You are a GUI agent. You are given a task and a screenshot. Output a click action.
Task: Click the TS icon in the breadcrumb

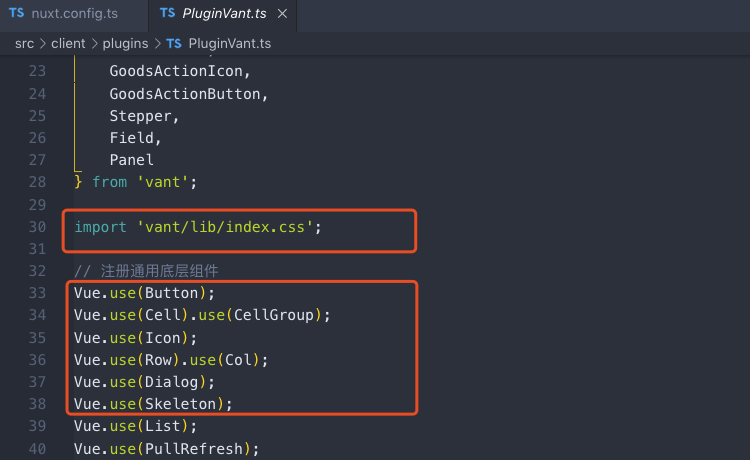(x=174, y=44)
